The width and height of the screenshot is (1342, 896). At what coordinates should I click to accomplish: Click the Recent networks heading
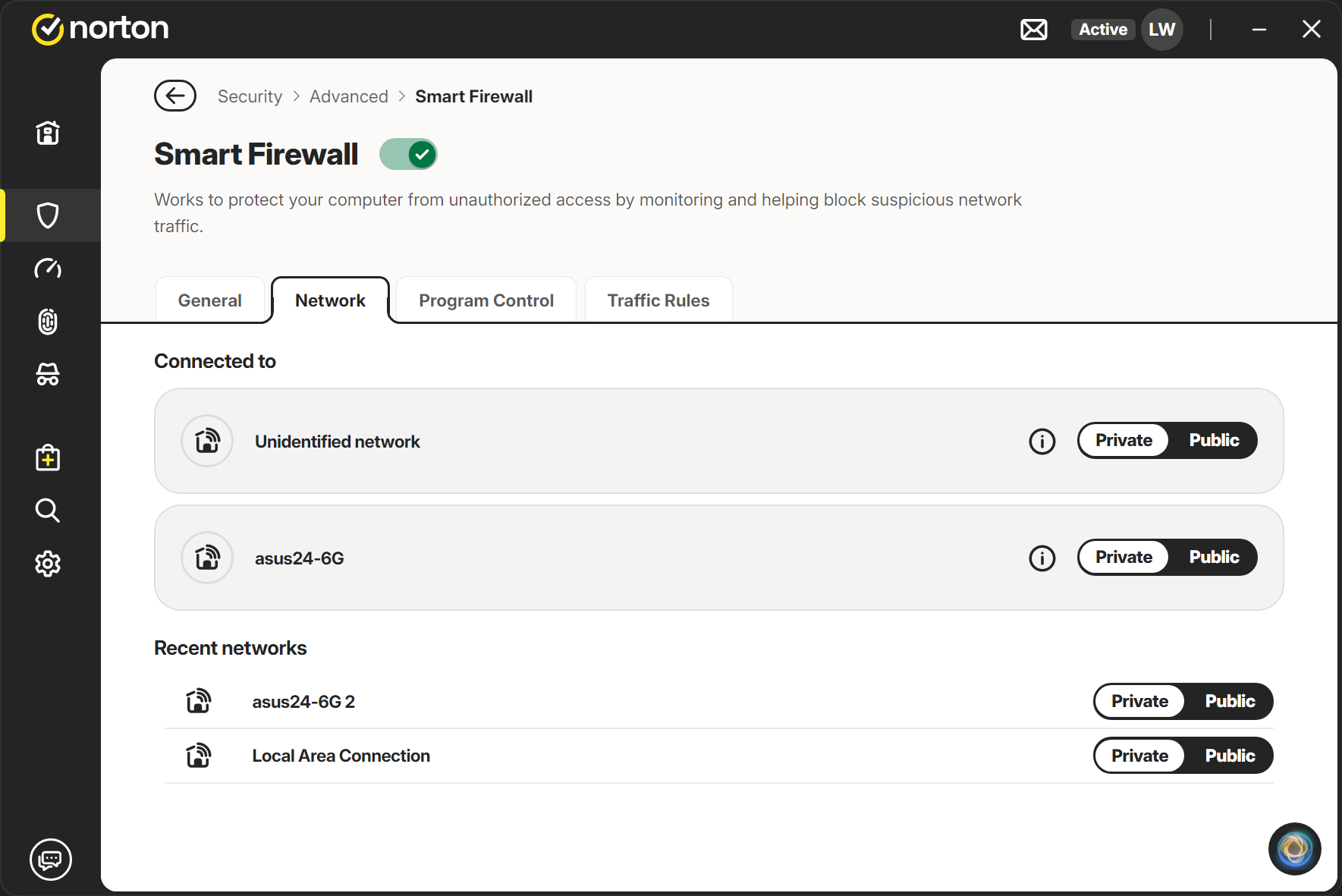[231, 648]
